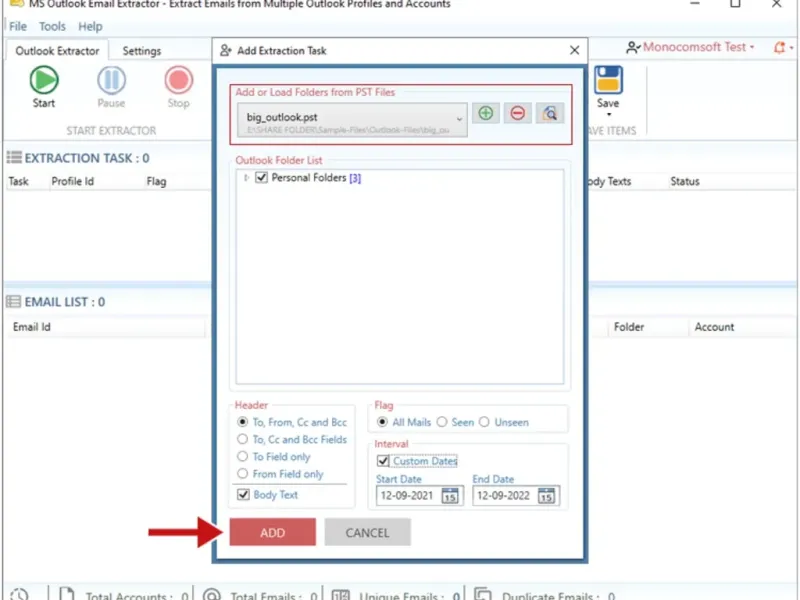This screenshot has width=800, height=600.
Task: Select To, Cc and Bcc Fields option
Action: (x=242, y=439)
